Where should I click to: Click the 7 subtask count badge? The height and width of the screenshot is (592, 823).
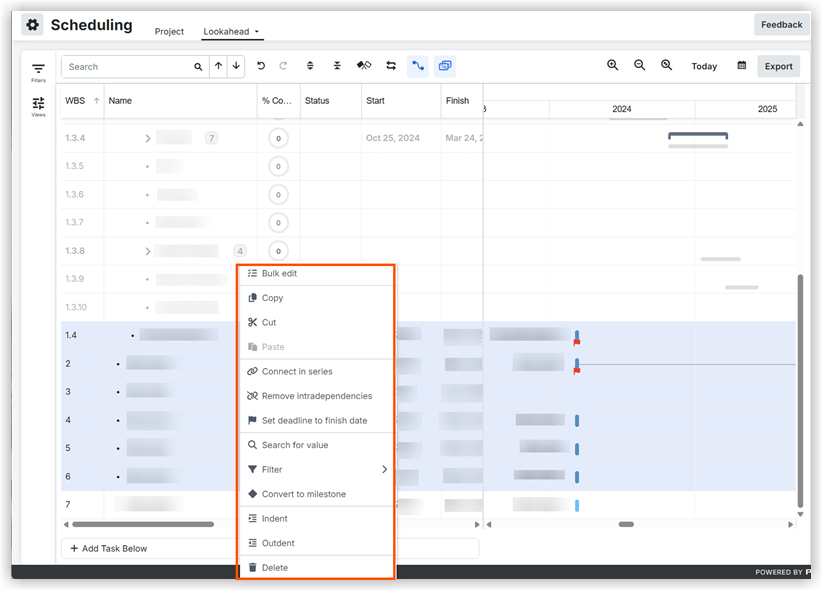(x=212, y=138)
